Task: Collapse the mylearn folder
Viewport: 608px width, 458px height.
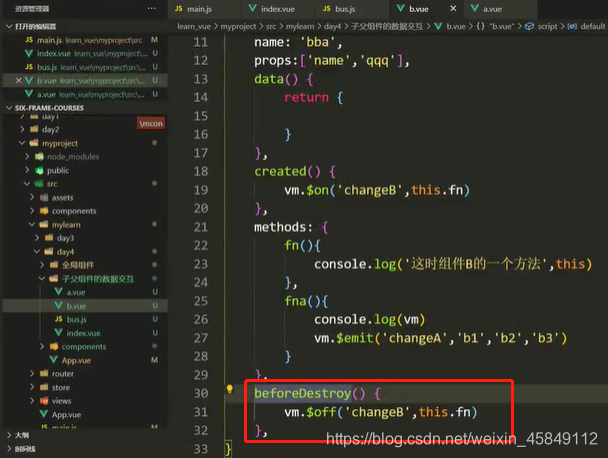Action: tap(32, 225)
